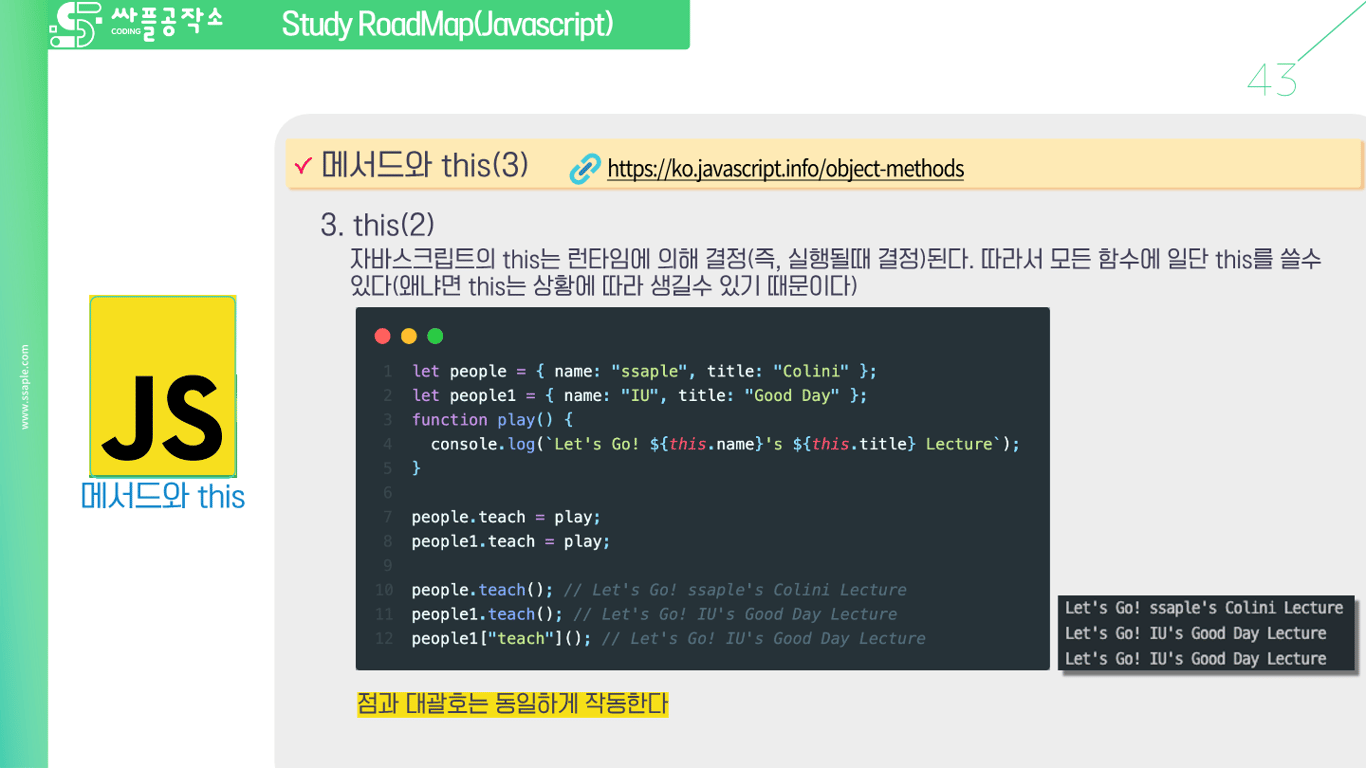Expand the code editor window

pos(702,488)
